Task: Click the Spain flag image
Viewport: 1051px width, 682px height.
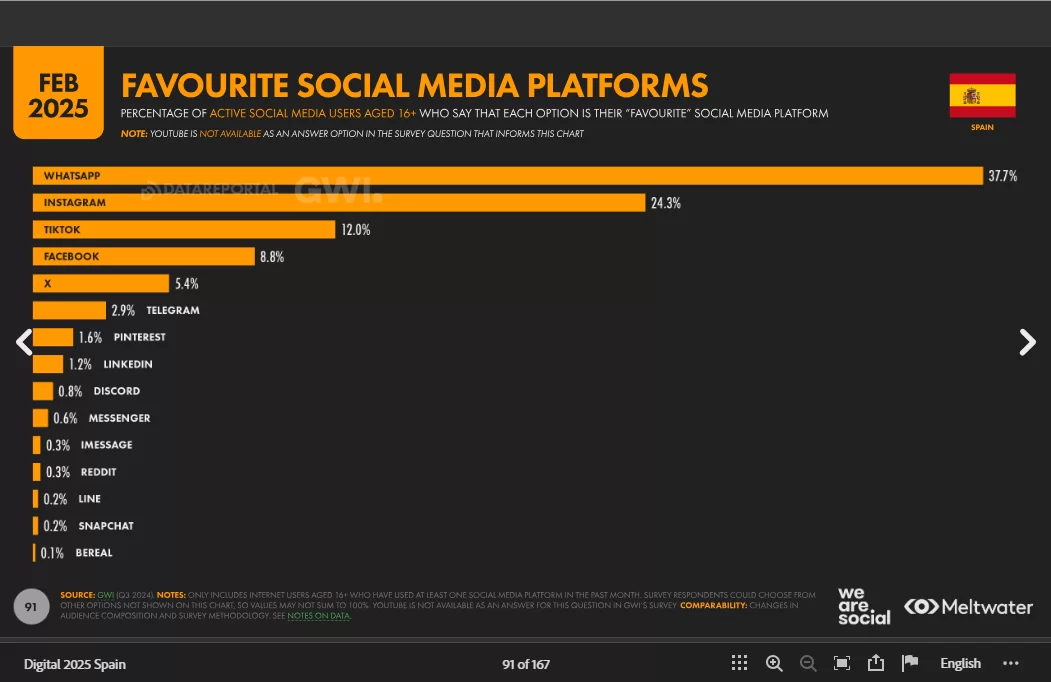Action: tap(982, 95)
